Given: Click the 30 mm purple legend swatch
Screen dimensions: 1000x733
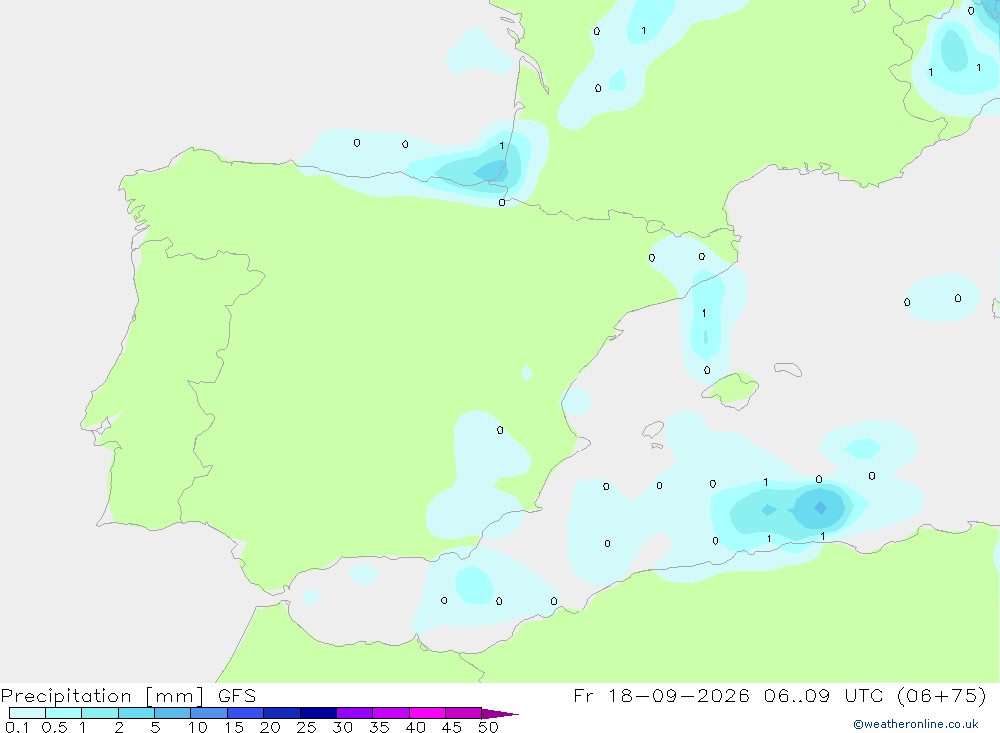Looking at the screenshot, I should point(355,713).
